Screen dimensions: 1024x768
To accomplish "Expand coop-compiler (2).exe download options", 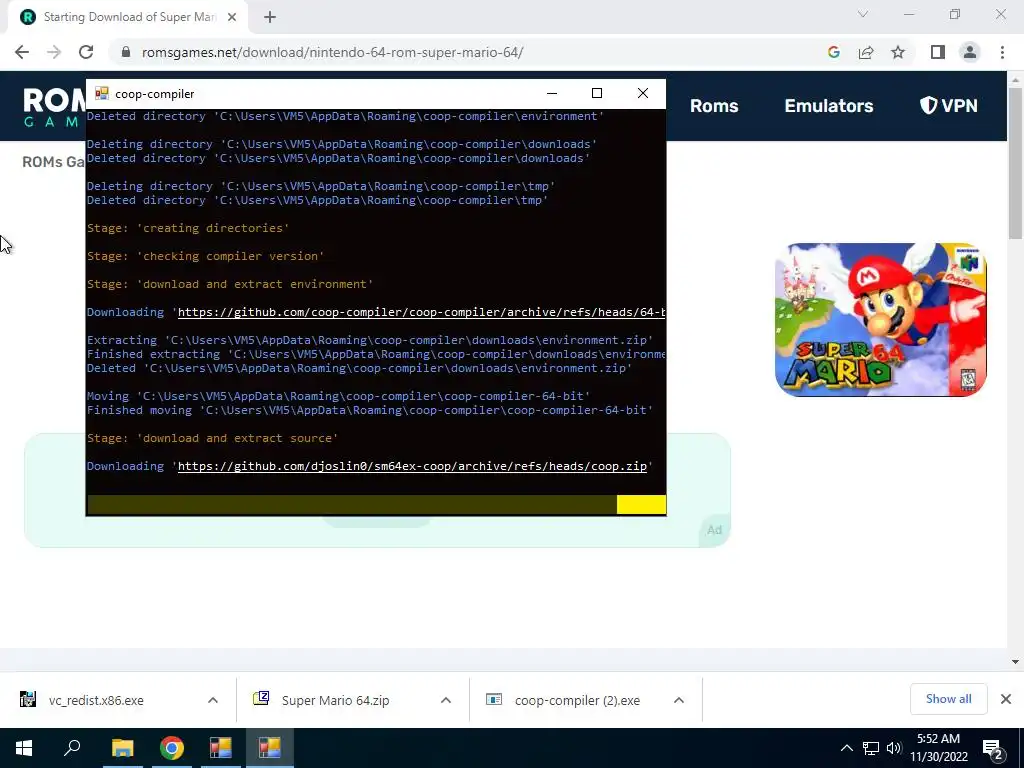I will [x=679, y=700].
